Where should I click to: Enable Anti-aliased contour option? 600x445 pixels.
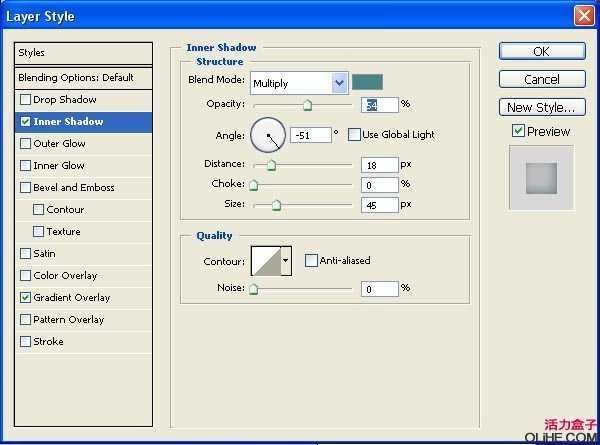tap(312, 261)
